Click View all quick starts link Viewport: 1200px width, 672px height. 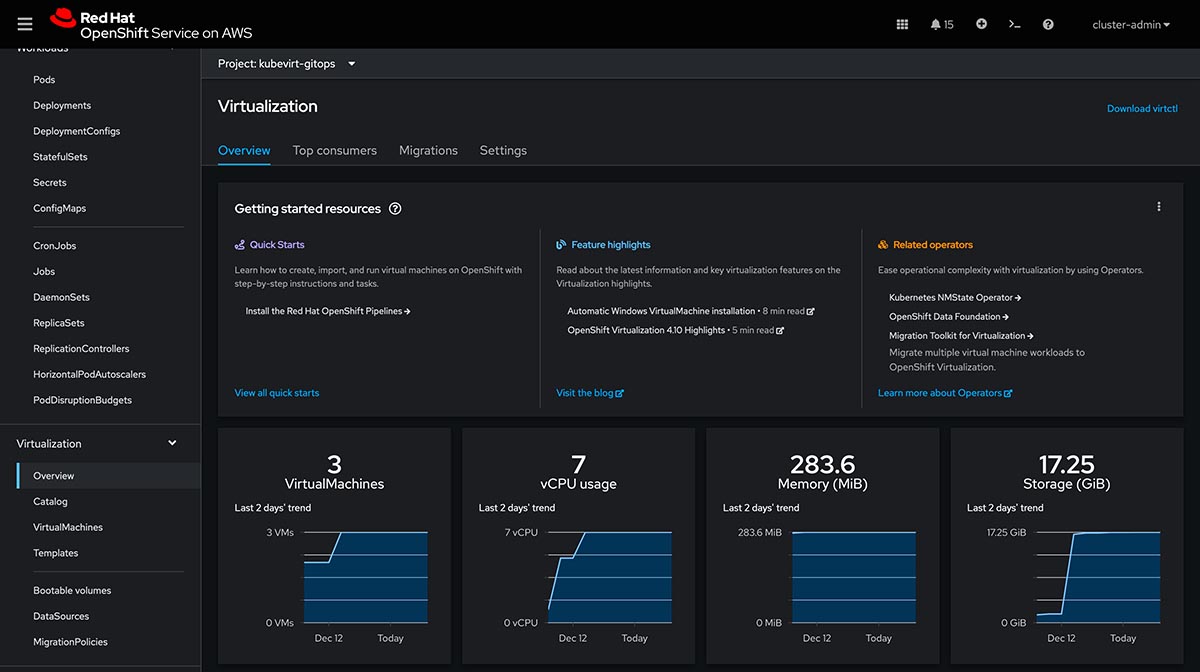[277, 393]
